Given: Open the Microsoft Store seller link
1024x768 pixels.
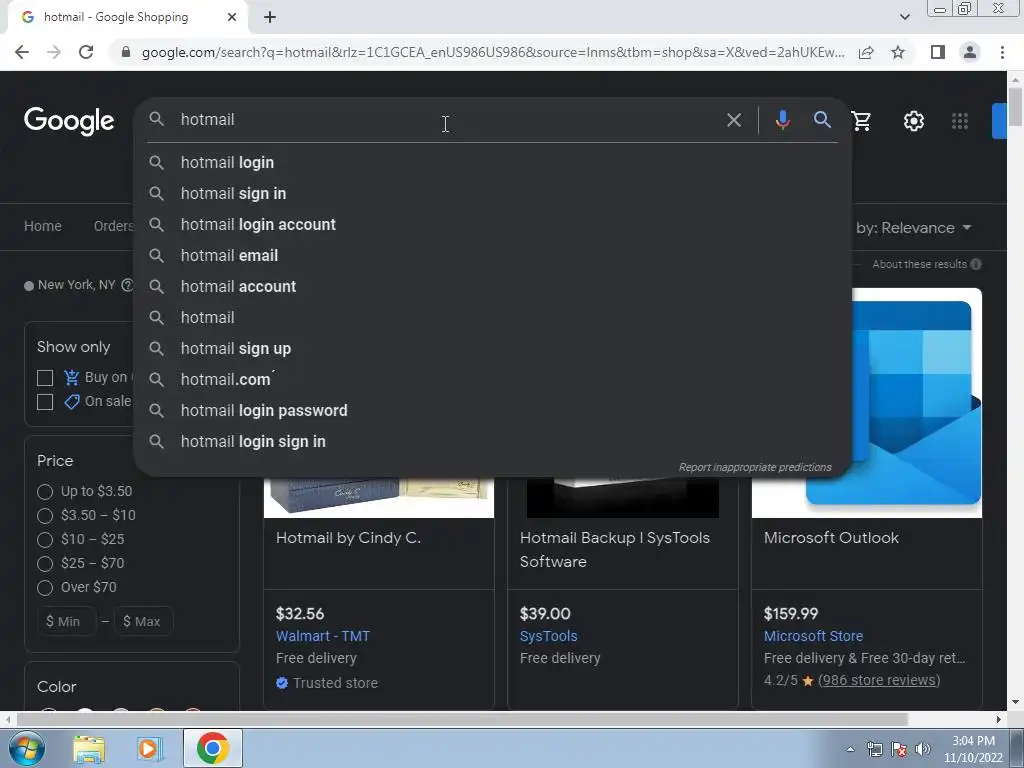Looking at the screenshot, I should tap(813, 636).
